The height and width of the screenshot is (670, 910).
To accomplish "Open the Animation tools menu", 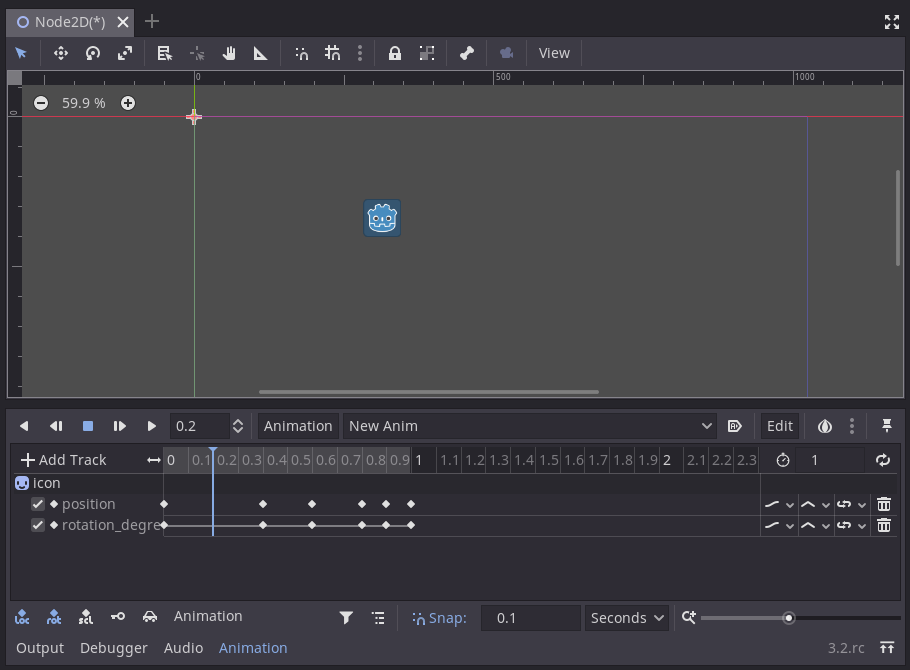I will [298, 426].
